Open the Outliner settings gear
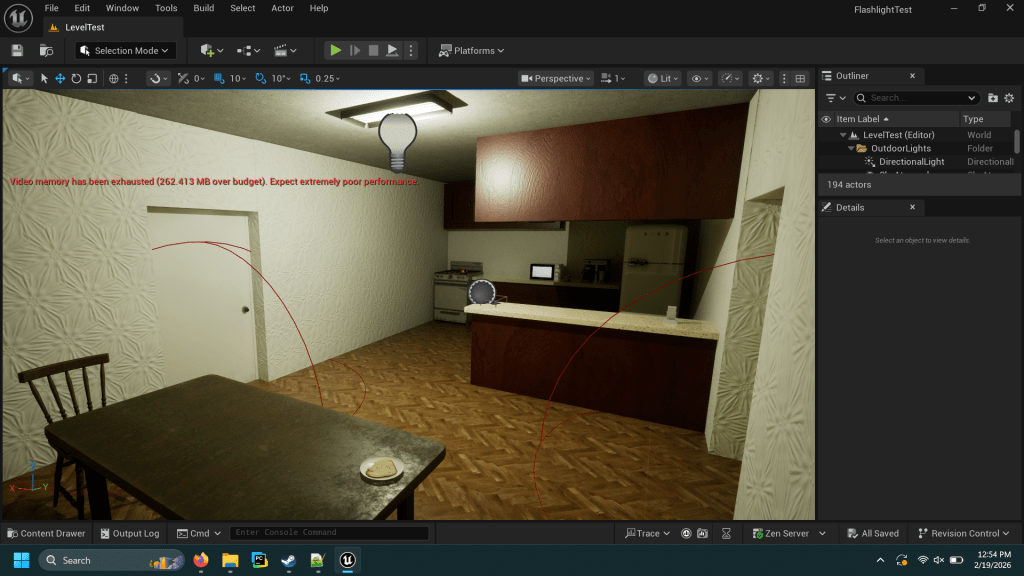This screenshot has height=576, width=1024. tap(1009, 98)
